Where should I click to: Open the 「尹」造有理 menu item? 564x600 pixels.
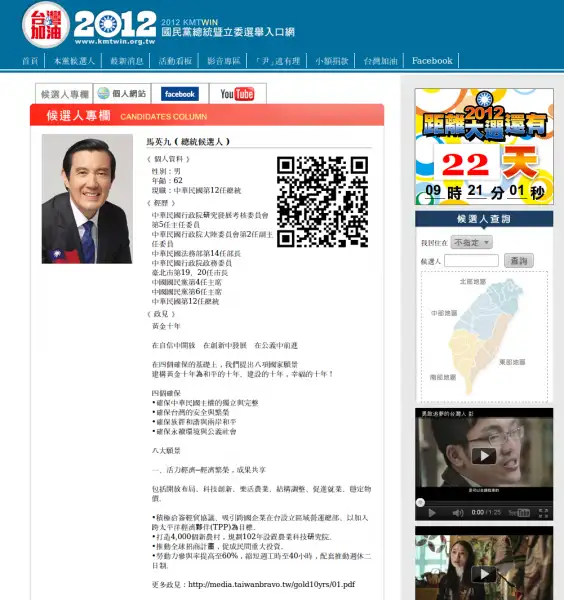coord(278,61)
